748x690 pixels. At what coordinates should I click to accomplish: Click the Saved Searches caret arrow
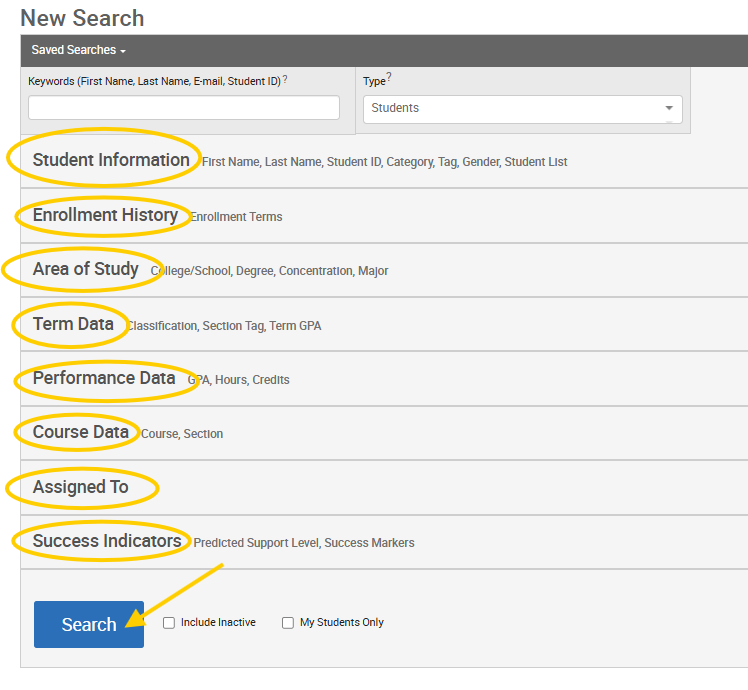pyautogui.click(x=123, y=51)
